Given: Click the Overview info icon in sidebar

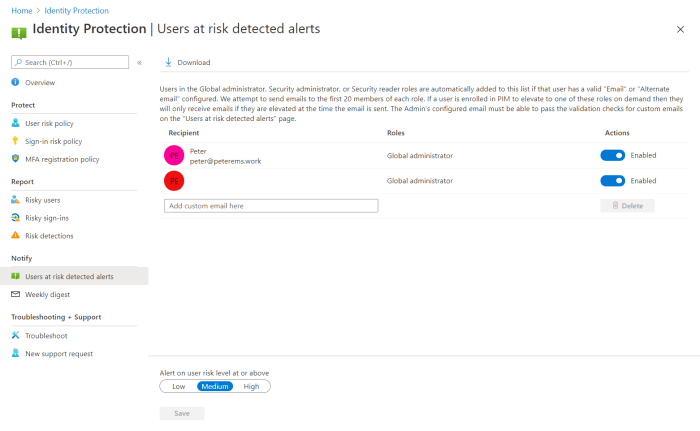Looking at the screenshot, I should pyautogui.click(x=16, y=82).
